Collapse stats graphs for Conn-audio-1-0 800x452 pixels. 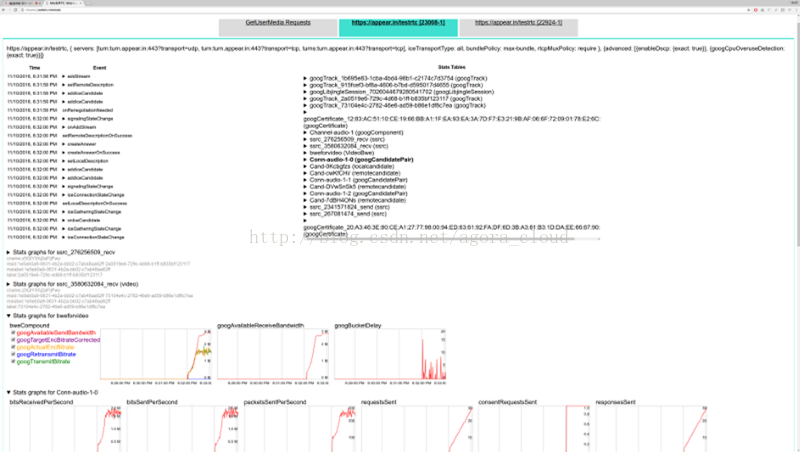[x=9, y=392]
